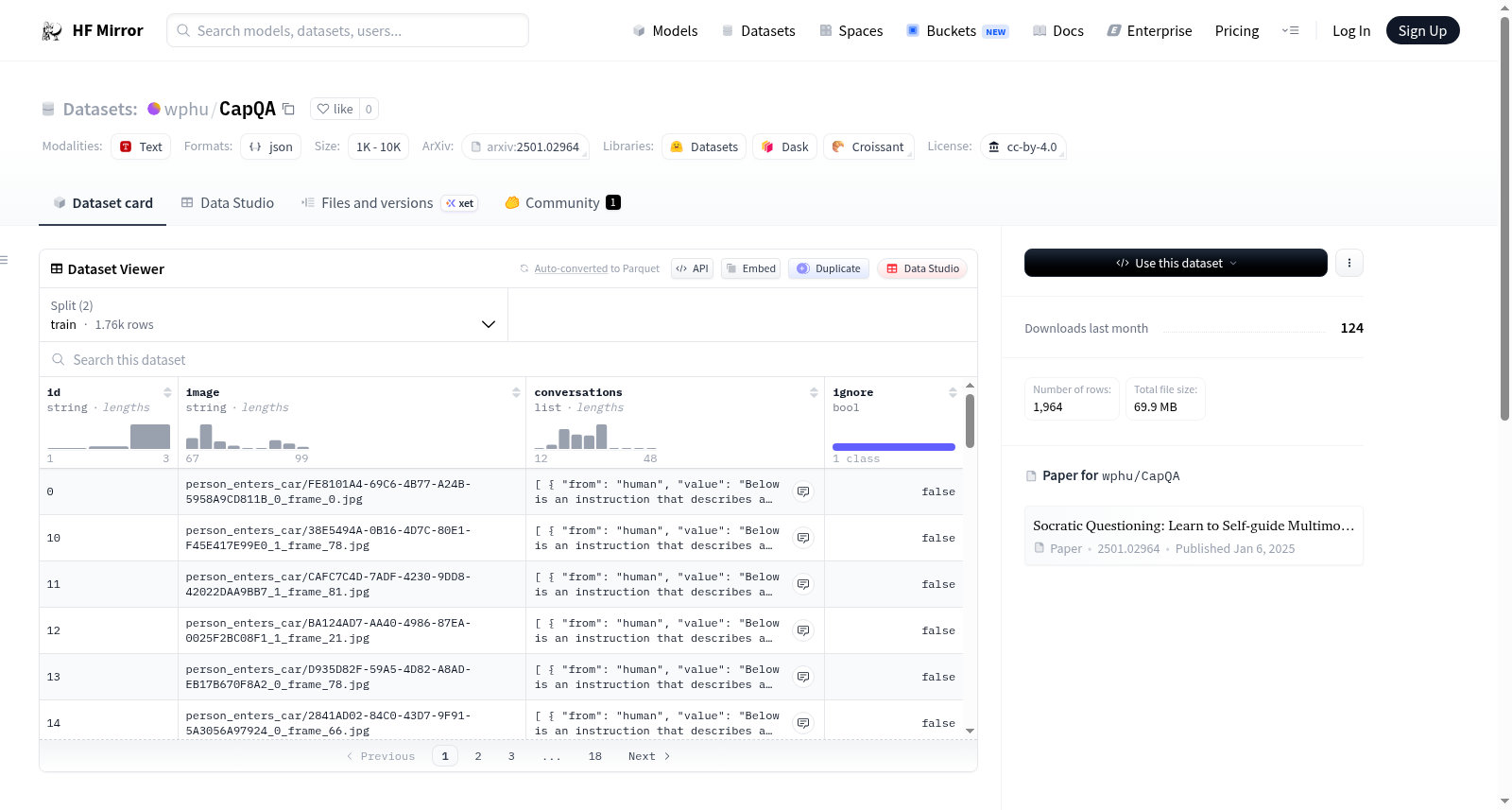The image size is (1512, 810).
Task: Open Docs from the top navigation
Action: coord(1058,31)
